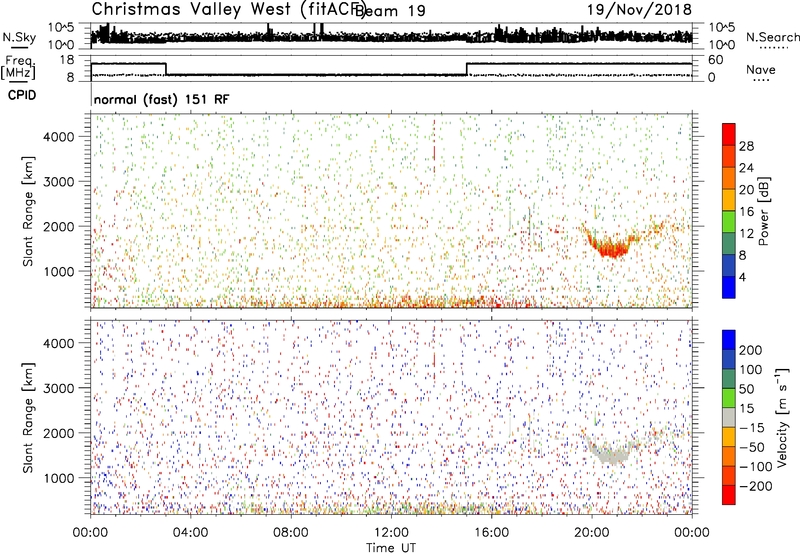Viewport: 800px width, 554px height.
Task: Click the '60' tick on the Nave axis
Action: (715, 60)
